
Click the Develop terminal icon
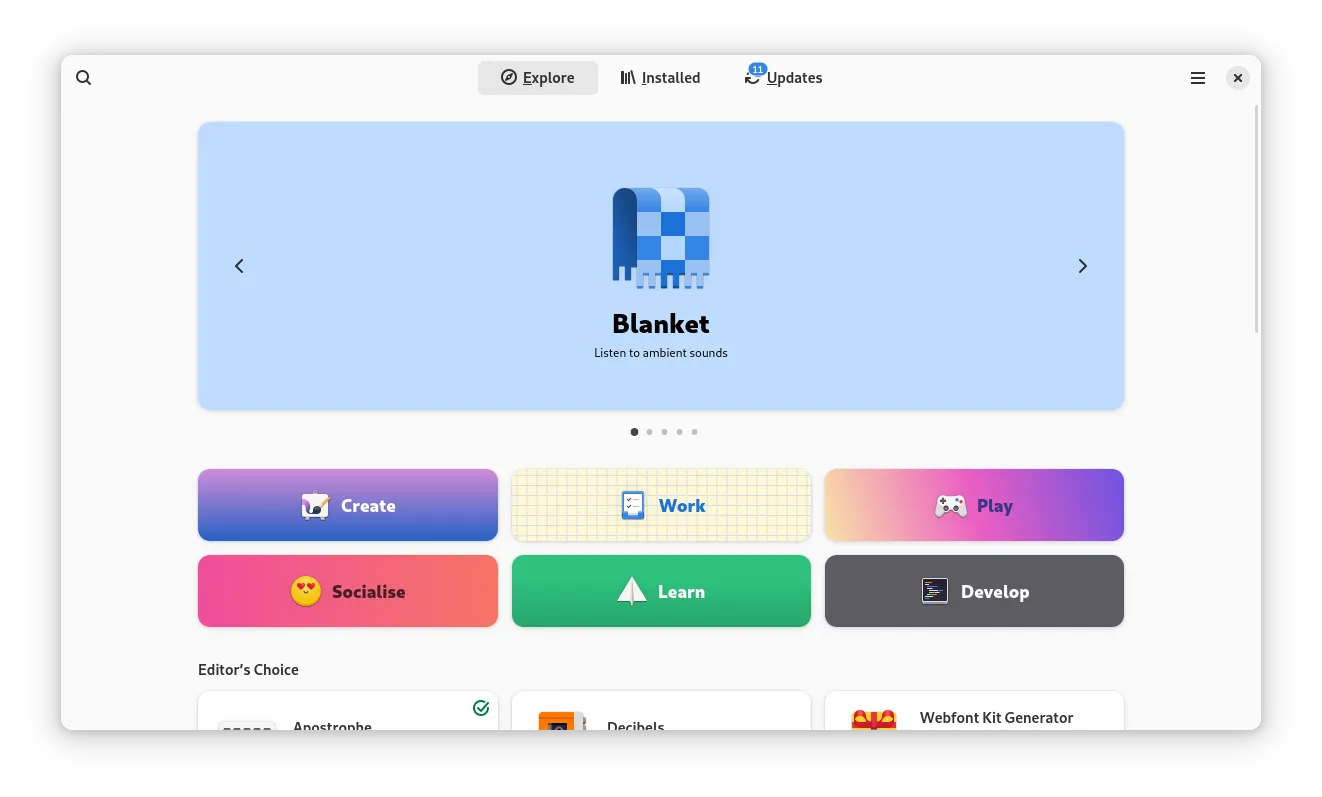click(935, 591)
